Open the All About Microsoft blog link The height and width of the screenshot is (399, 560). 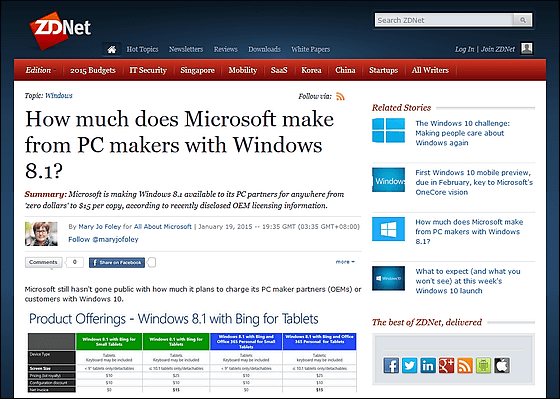tap(163, 226)
